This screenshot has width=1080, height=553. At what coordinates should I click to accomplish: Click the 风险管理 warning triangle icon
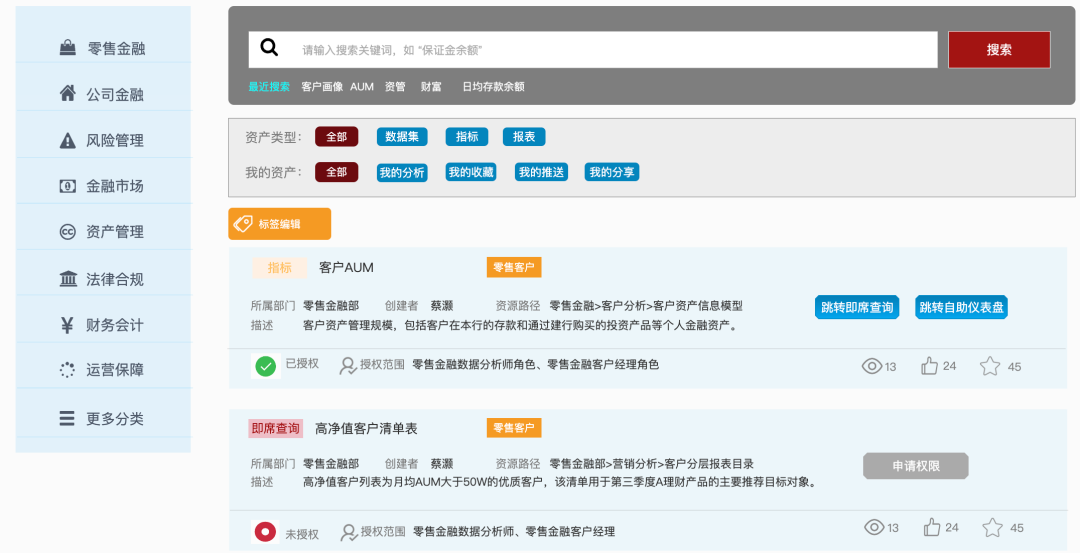68,140
